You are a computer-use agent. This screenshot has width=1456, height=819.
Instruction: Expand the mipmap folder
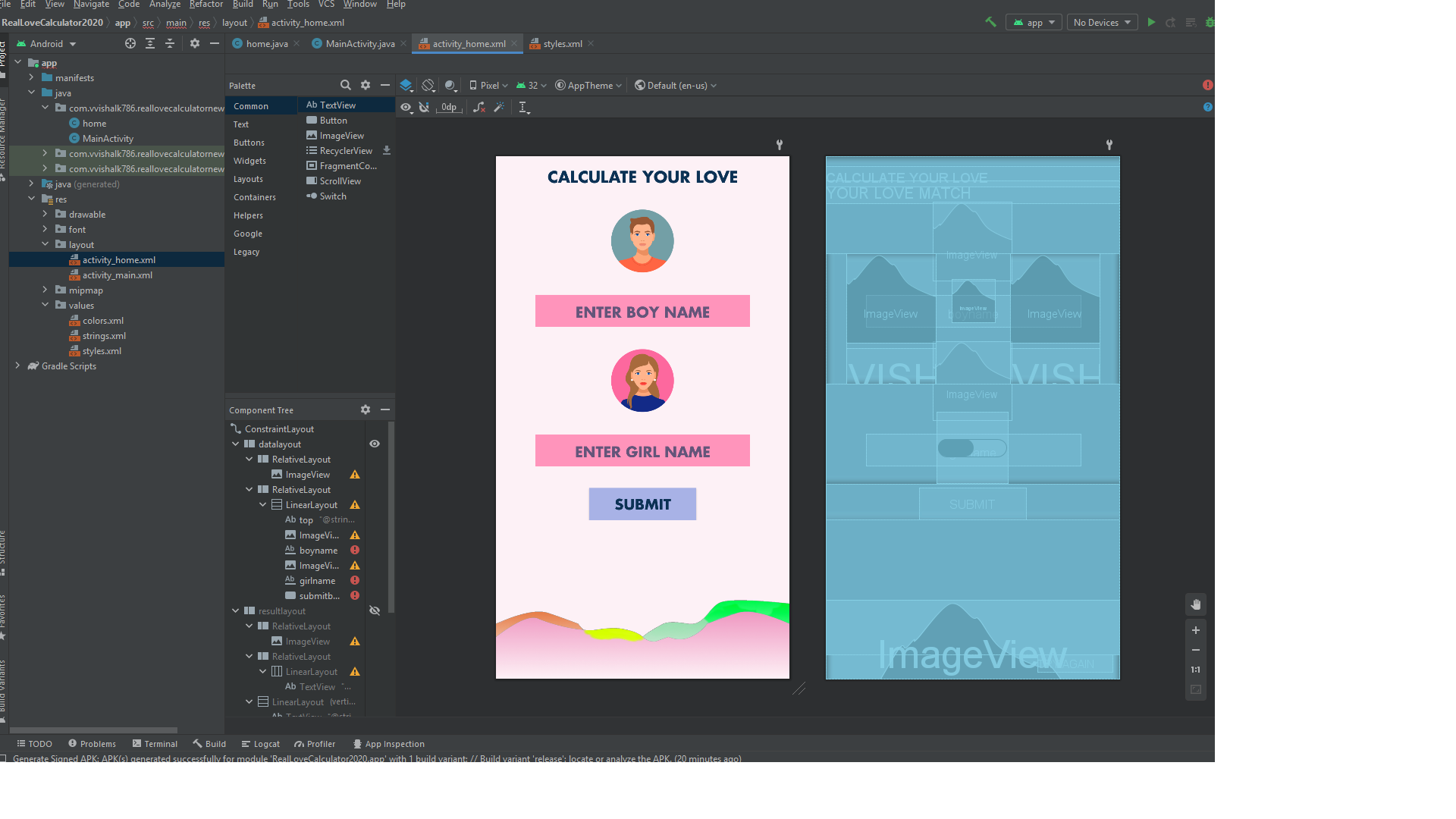pyautogui.click(x=45, y=290)
